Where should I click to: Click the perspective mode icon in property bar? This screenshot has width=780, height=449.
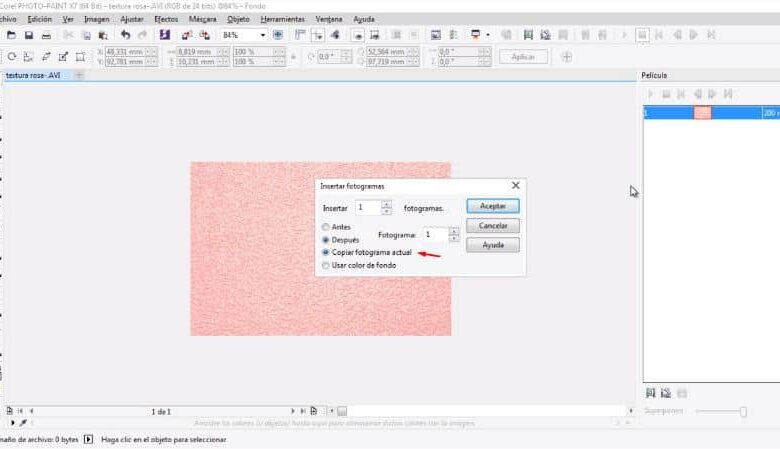[x=80, y=57]
